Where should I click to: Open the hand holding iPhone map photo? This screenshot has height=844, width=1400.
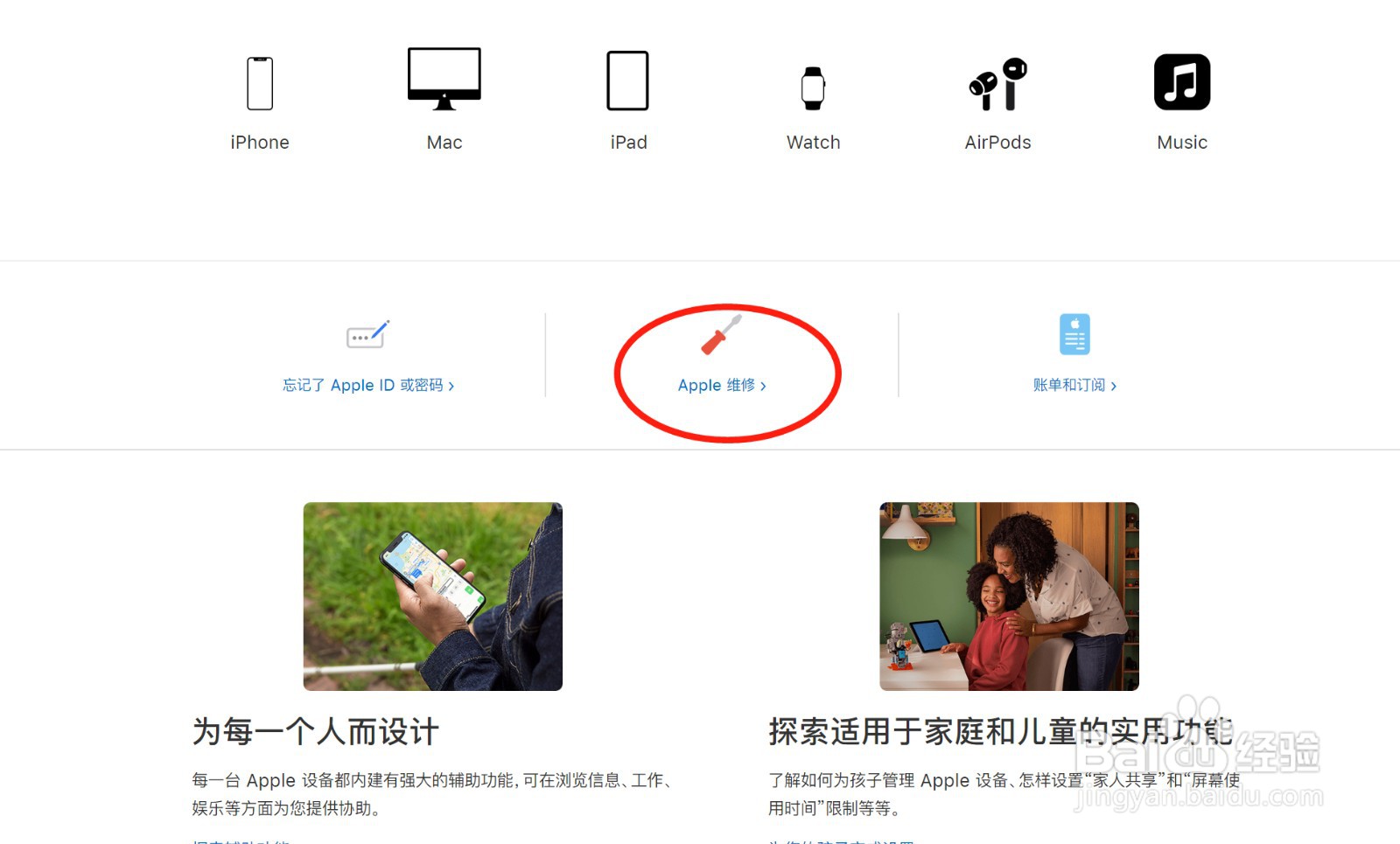tap(433, 596)
